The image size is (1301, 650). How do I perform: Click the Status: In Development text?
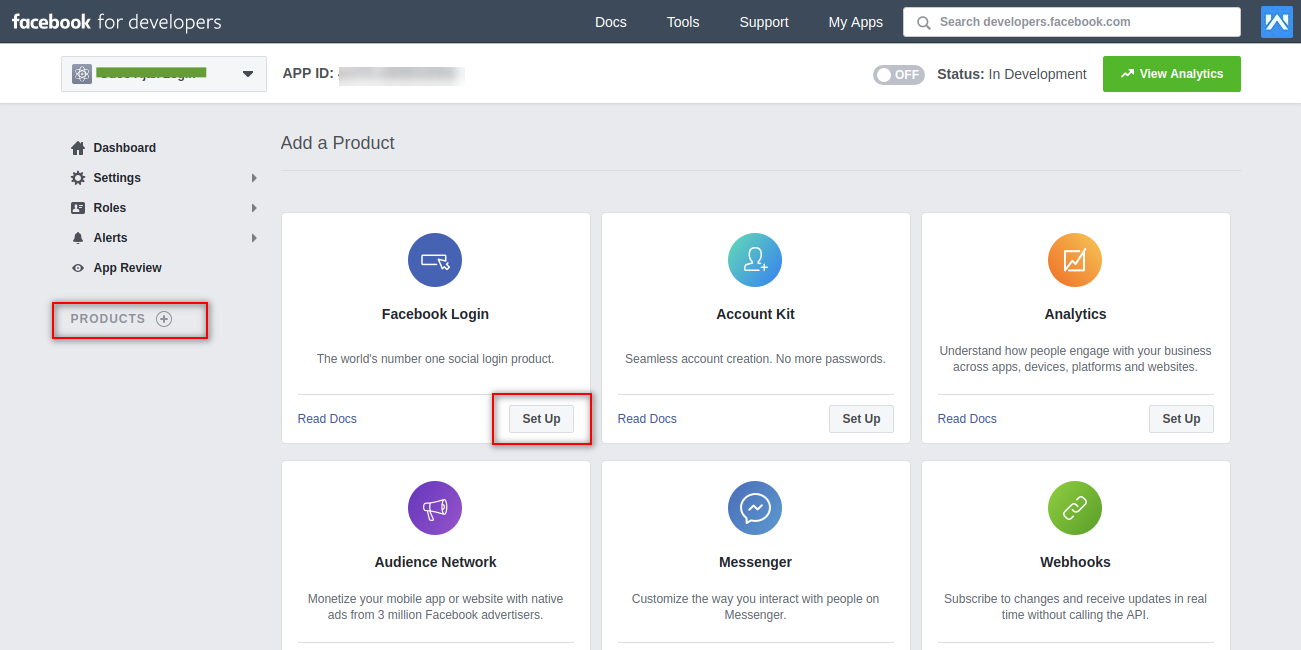click(1012, 74)
